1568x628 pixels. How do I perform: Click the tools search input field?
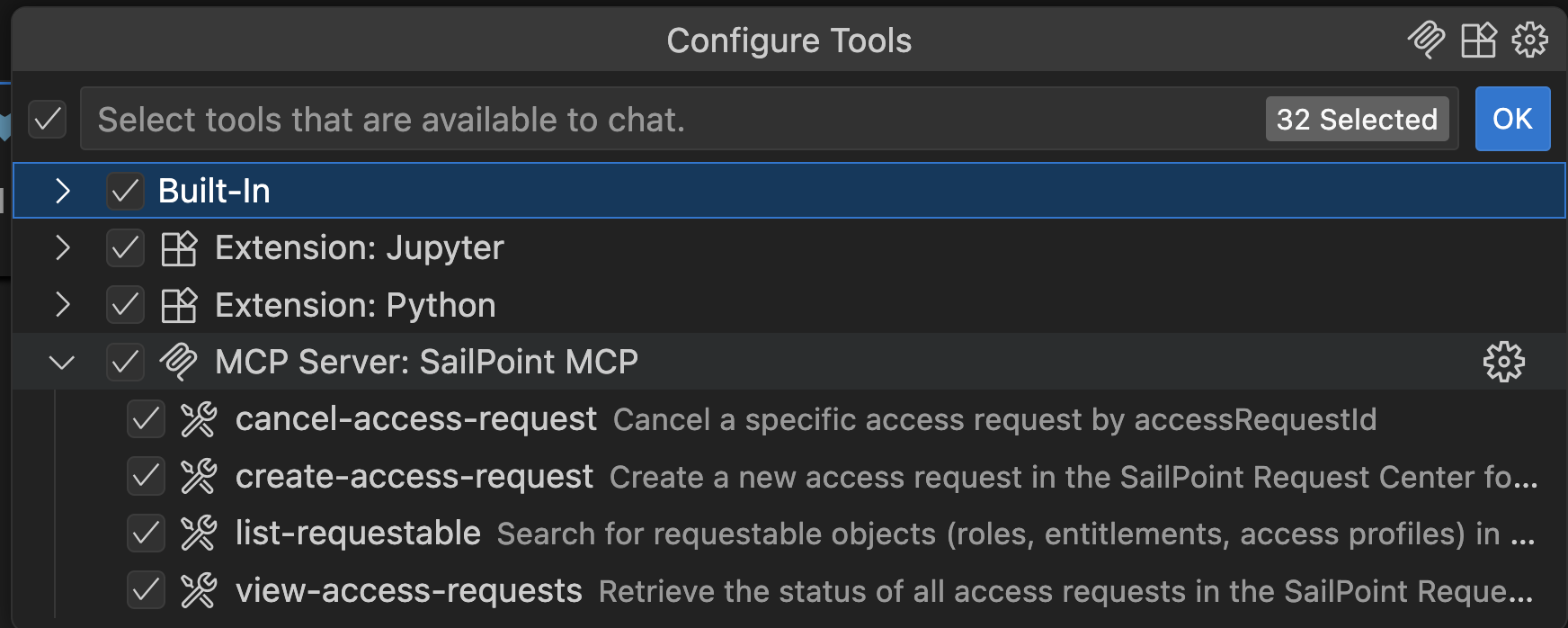pyautogui.click(x=629, y=119)
